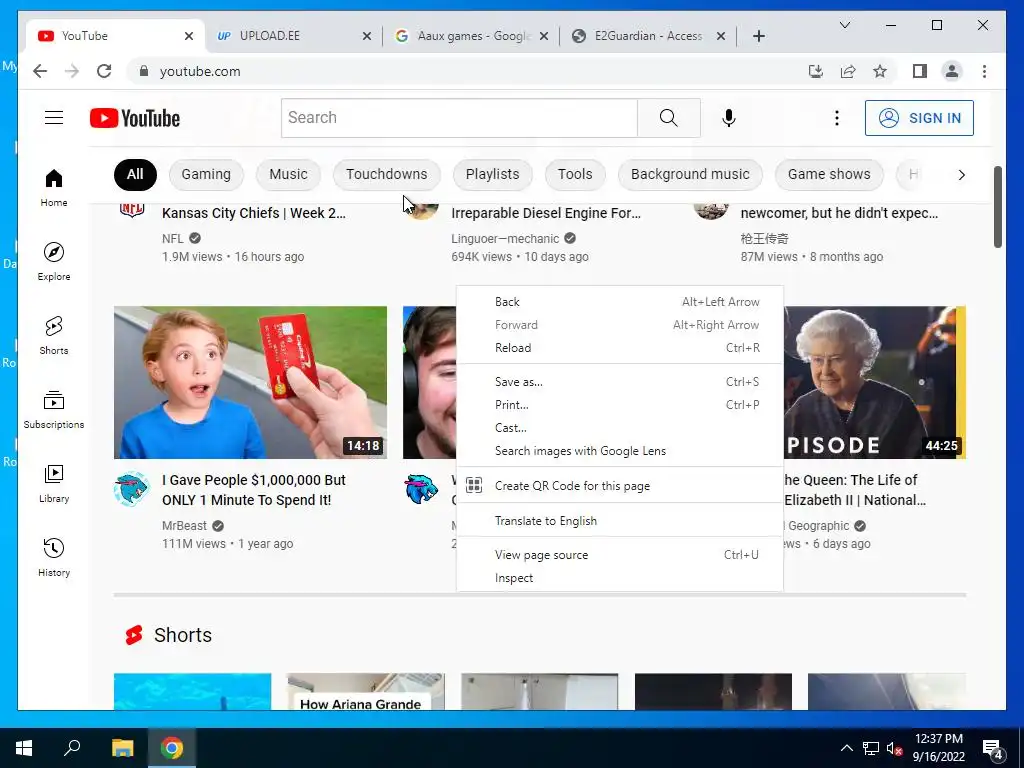
Task: Open the tab search dropdown chevron
Action: click(x=844, y=25)
